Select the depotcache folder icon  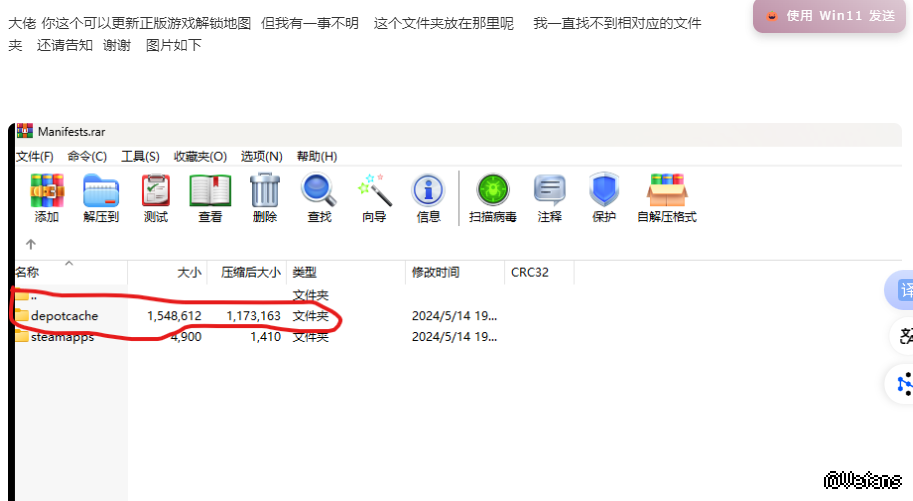[22, 315]
